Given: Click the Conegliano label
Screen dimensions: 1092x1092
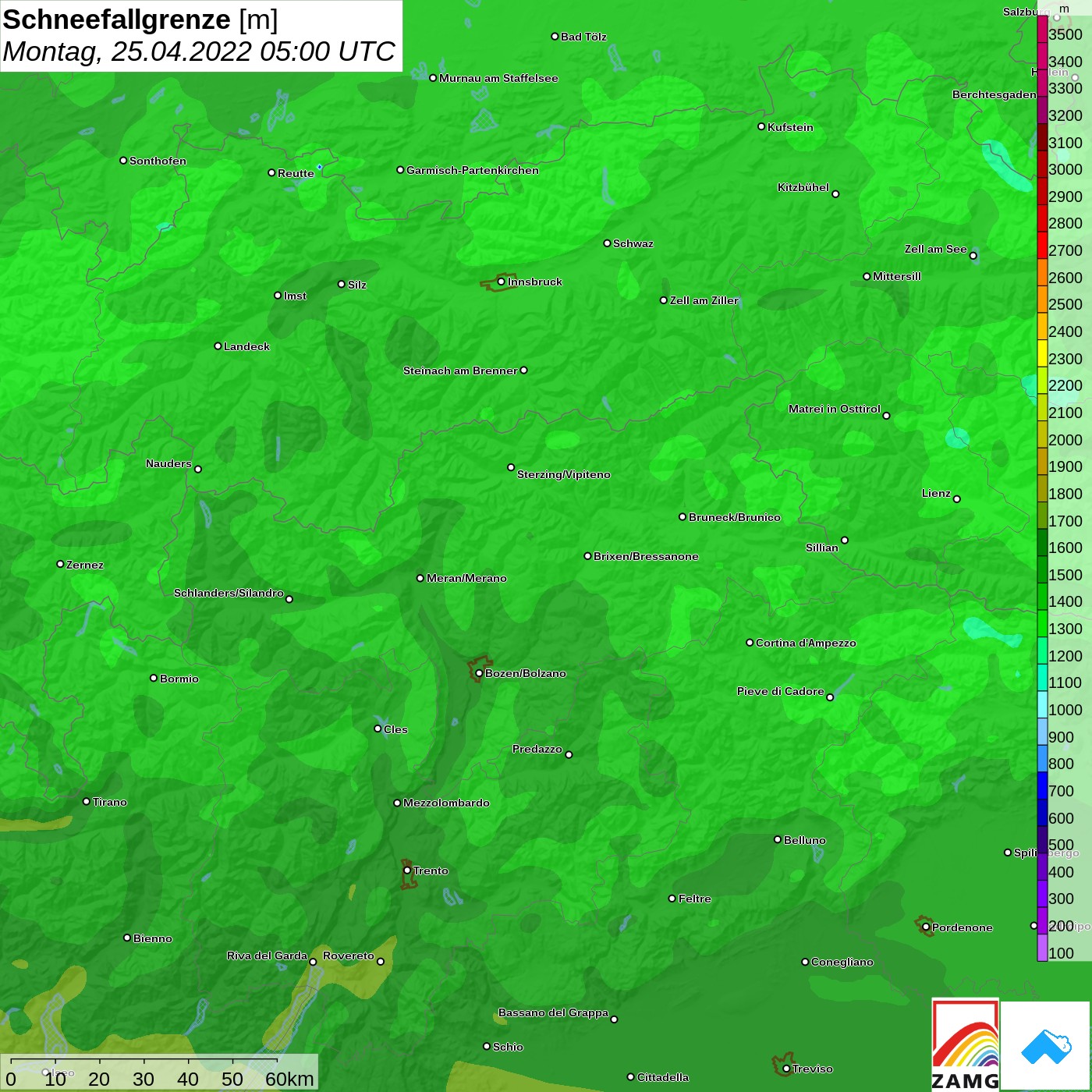Looking at the screenshot, I should pyautogui.click(x=842, y=962).
